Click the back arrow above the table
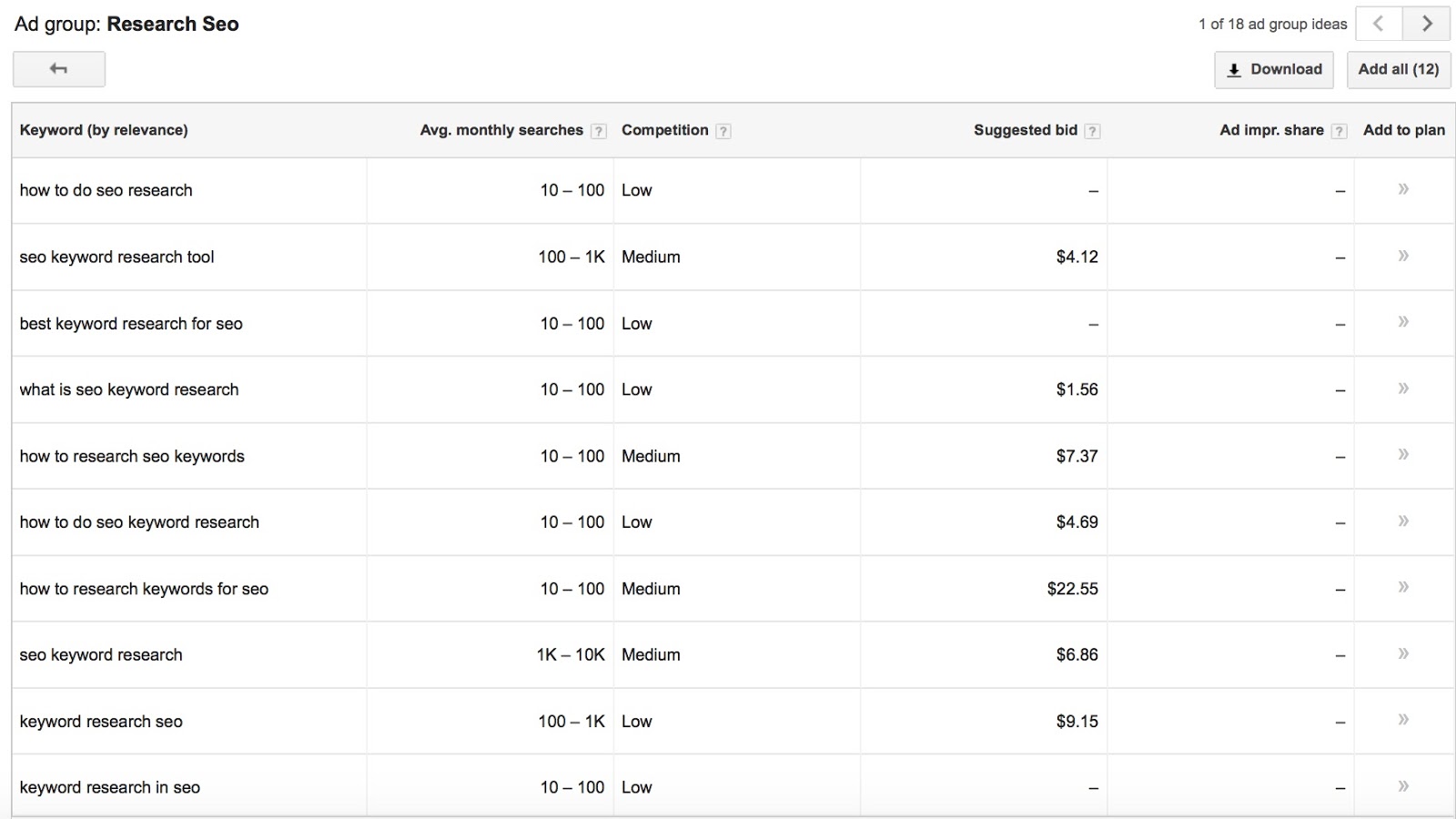 (x=58, y=69)
